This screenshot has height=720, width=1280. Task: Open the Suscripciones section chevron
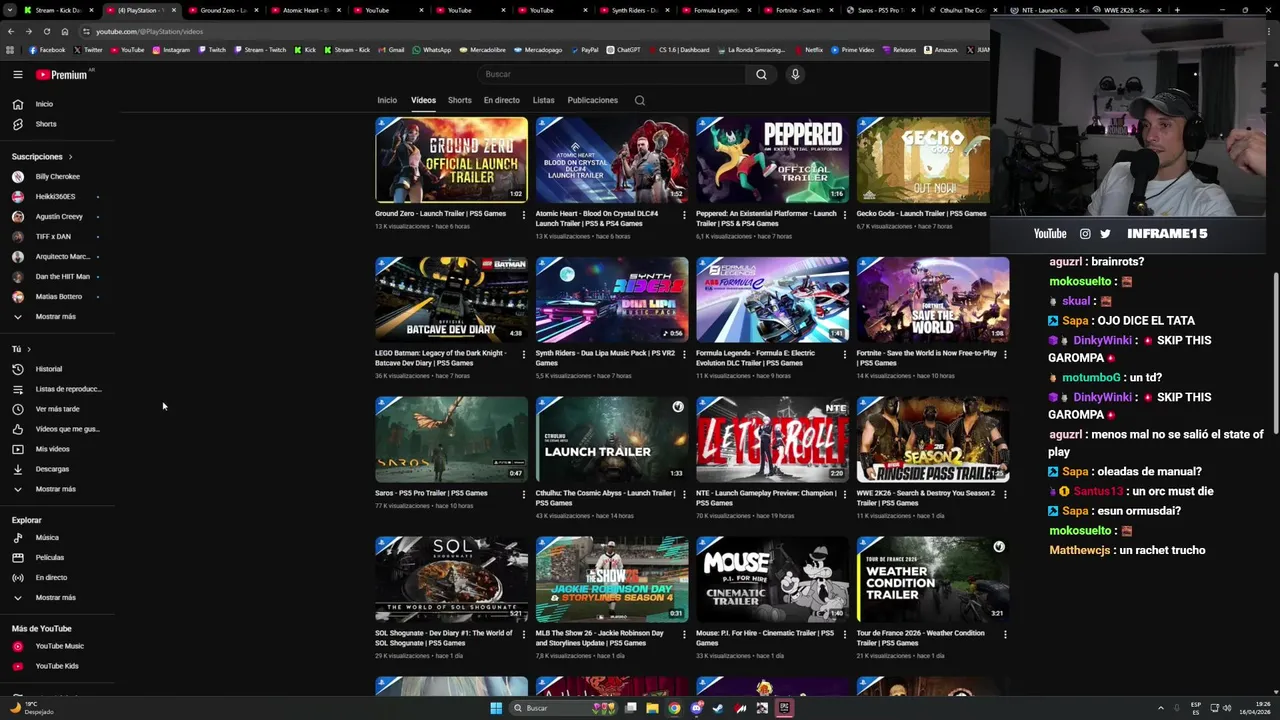[x=70, y=157]
